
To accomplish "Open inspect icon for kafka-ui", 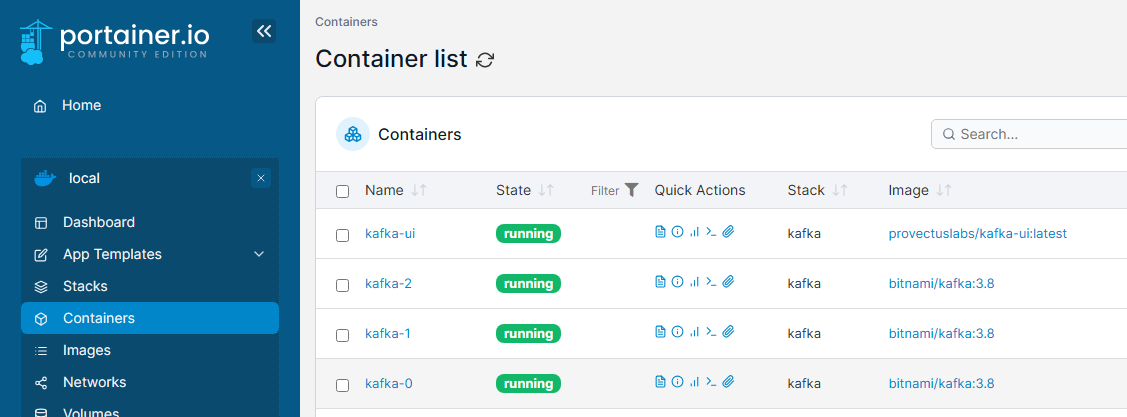I will [677, 232].
